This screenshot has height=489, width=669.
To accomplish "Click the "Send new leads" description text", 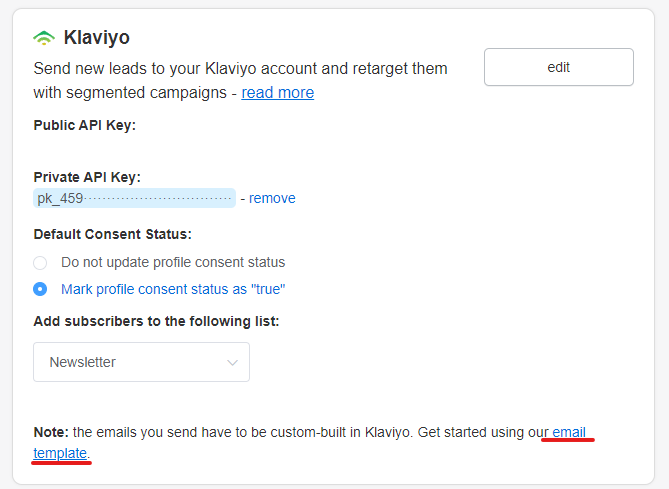I will (x=241, y=81).
